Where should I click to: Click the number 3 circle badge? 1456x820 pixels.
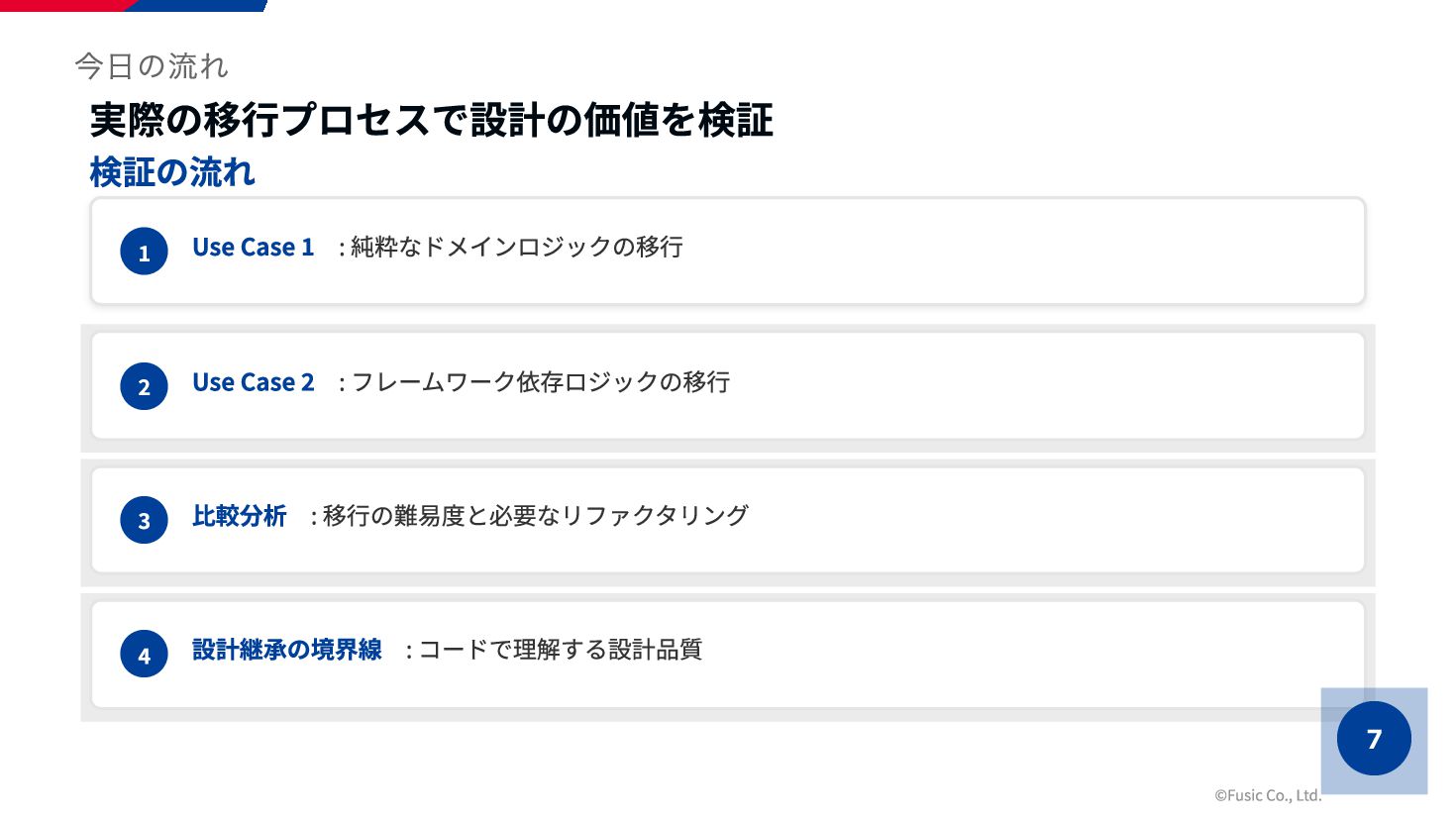[144, 520]
